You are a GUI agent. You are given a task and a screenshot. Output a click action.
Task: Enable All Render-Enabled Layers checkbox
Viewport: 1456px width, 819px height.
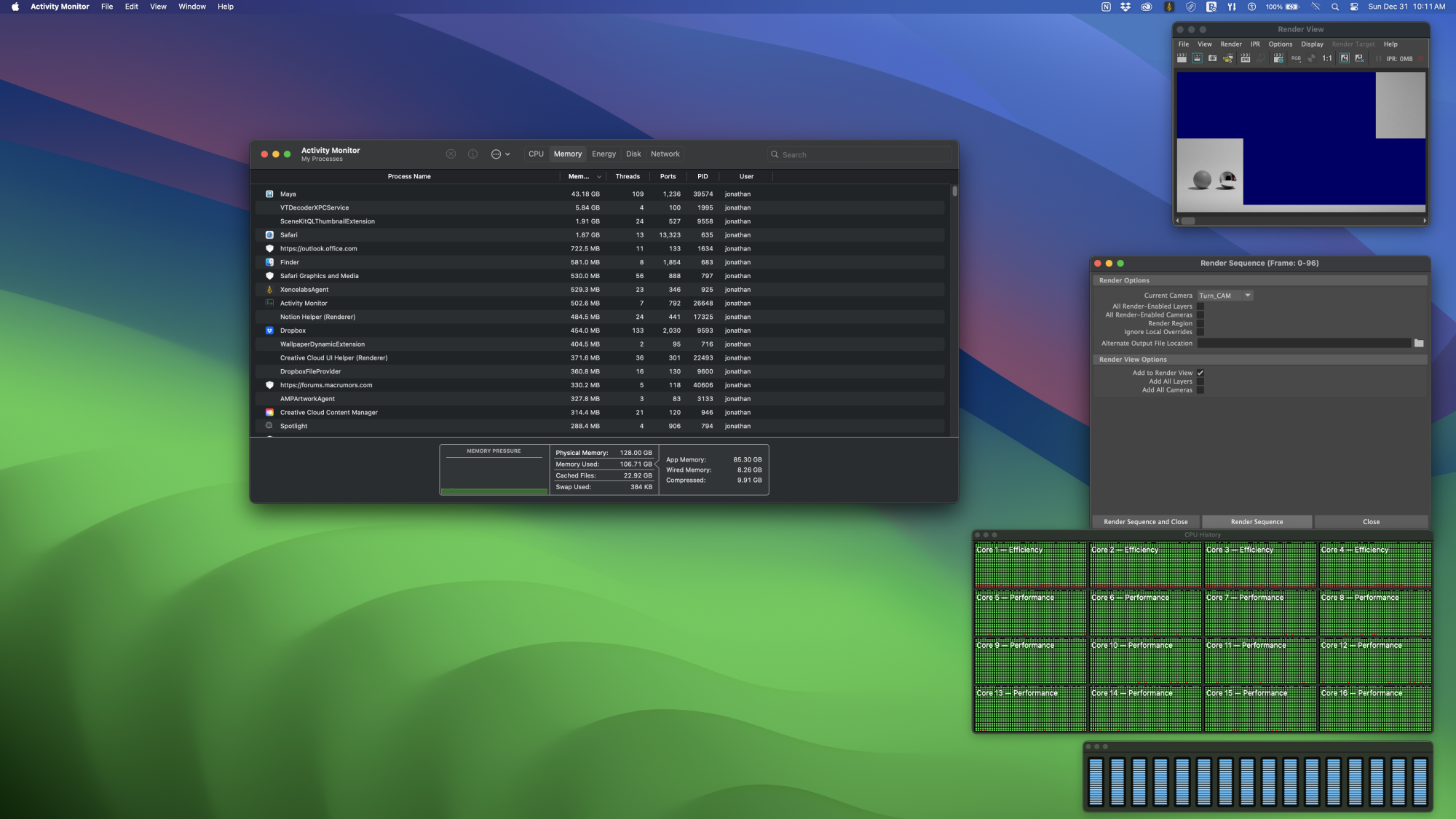(1200, 306)
